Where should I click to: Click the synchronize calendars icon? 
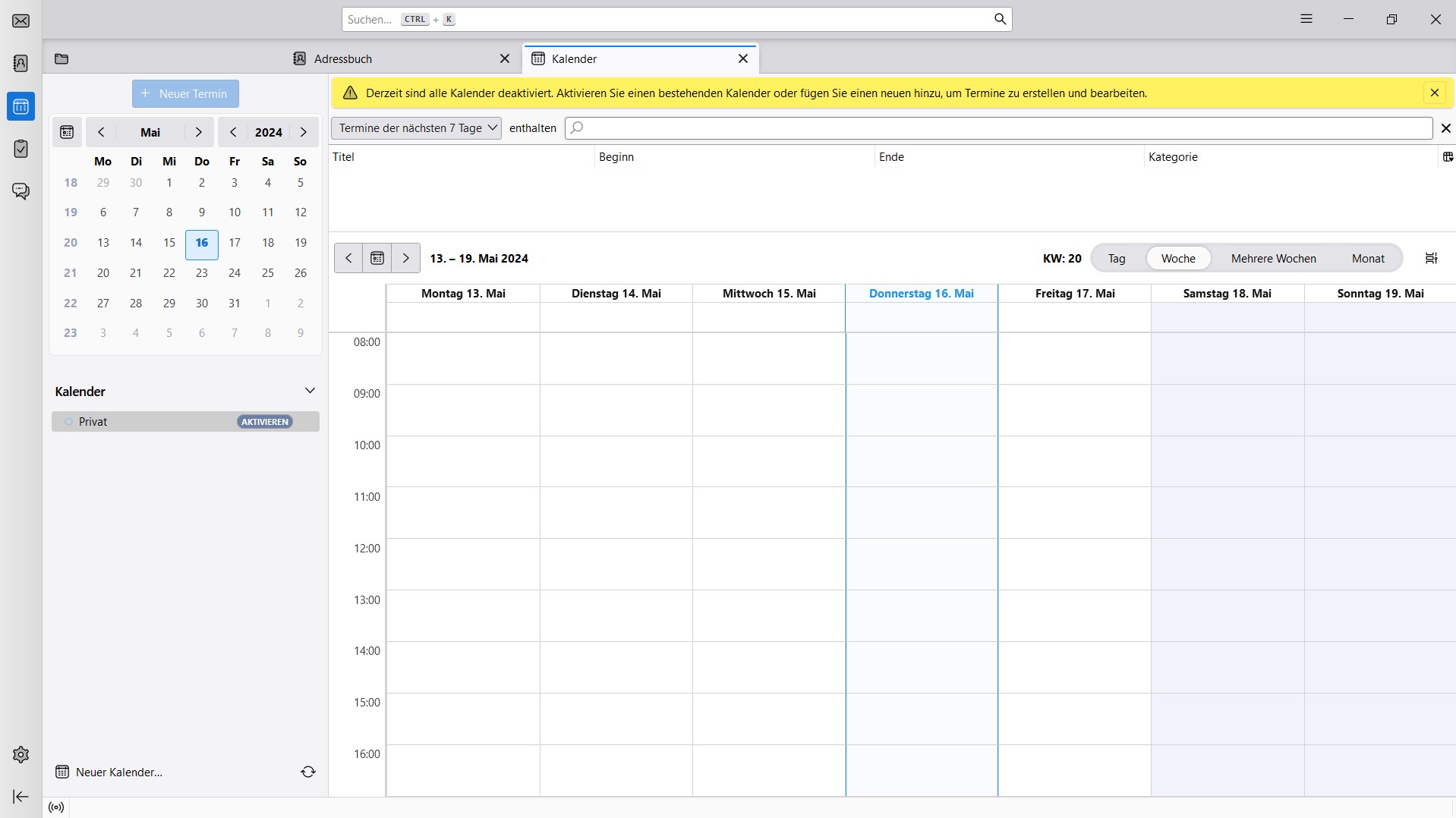pos(307,772)
